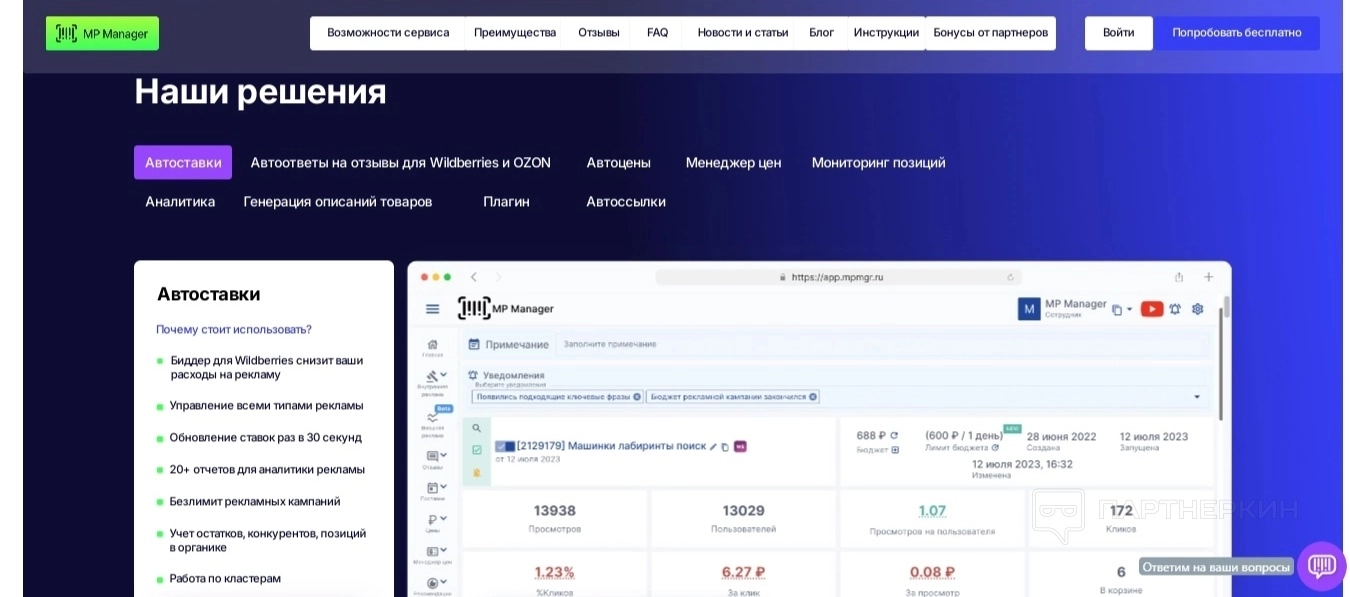Open the chat widget bubble icon

click(1321, 566)
